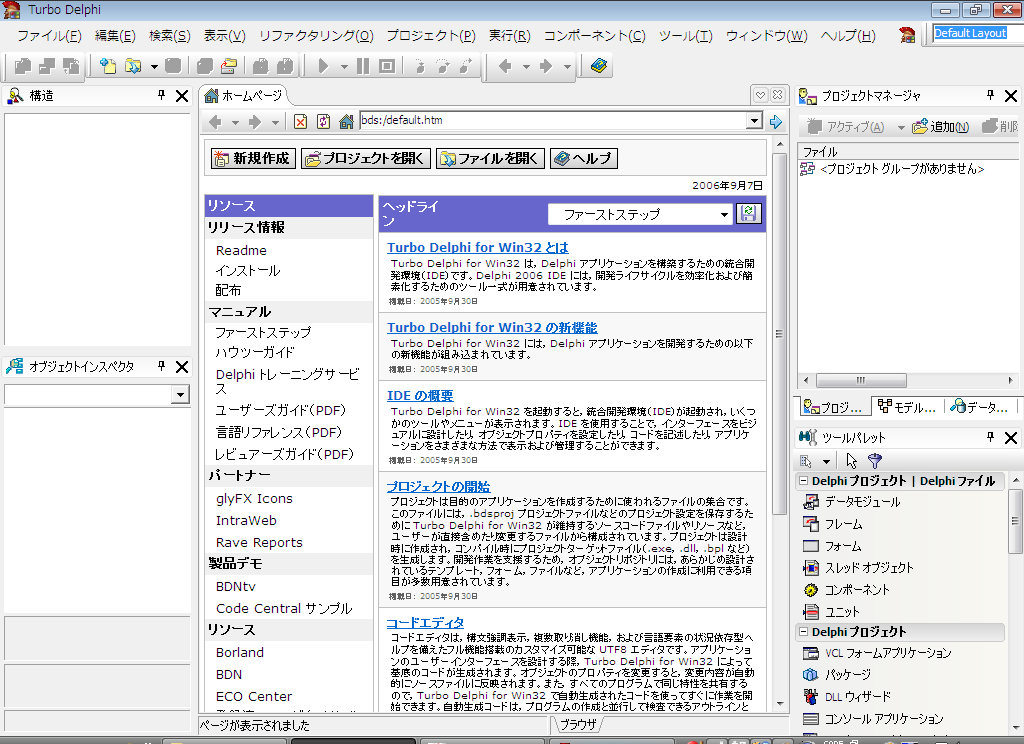Open the アクティブ dropdown arrow in Project Manager
Viewport: 1024px width, 744px height.
pyautogui.click(x=901, y=127)
